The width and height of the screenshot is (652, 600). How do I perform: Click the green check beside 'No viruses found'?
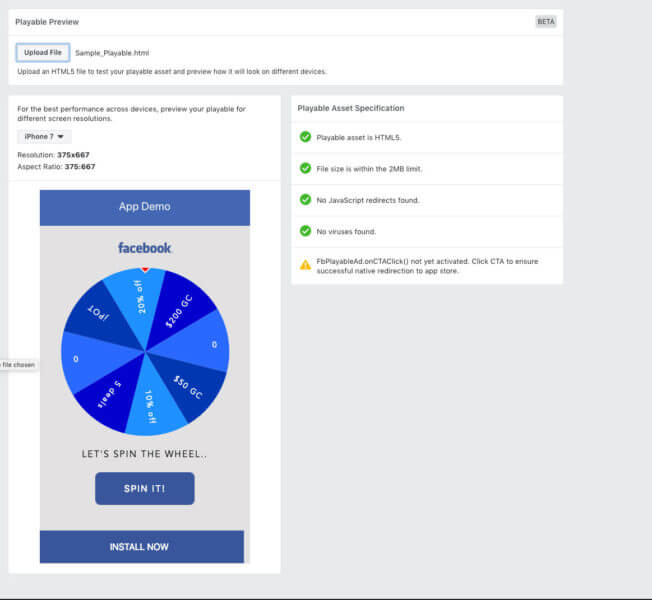click(305, 231)
